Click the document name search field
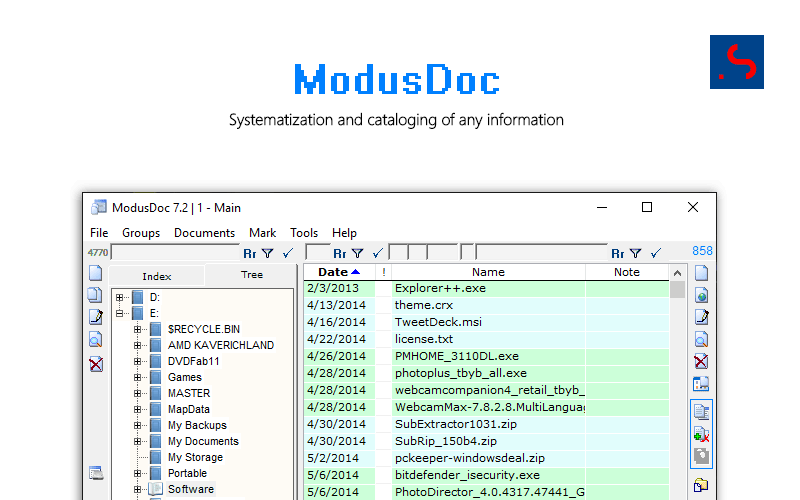Image resolution: width=800 pixels, height=500 pixels. point(541,252)
